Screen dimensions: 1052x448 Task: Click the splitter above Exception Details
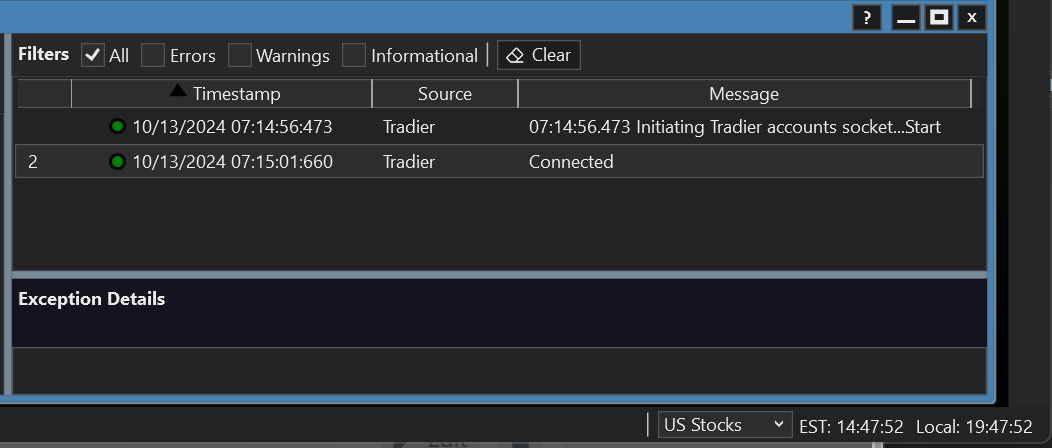coord(499,274)
